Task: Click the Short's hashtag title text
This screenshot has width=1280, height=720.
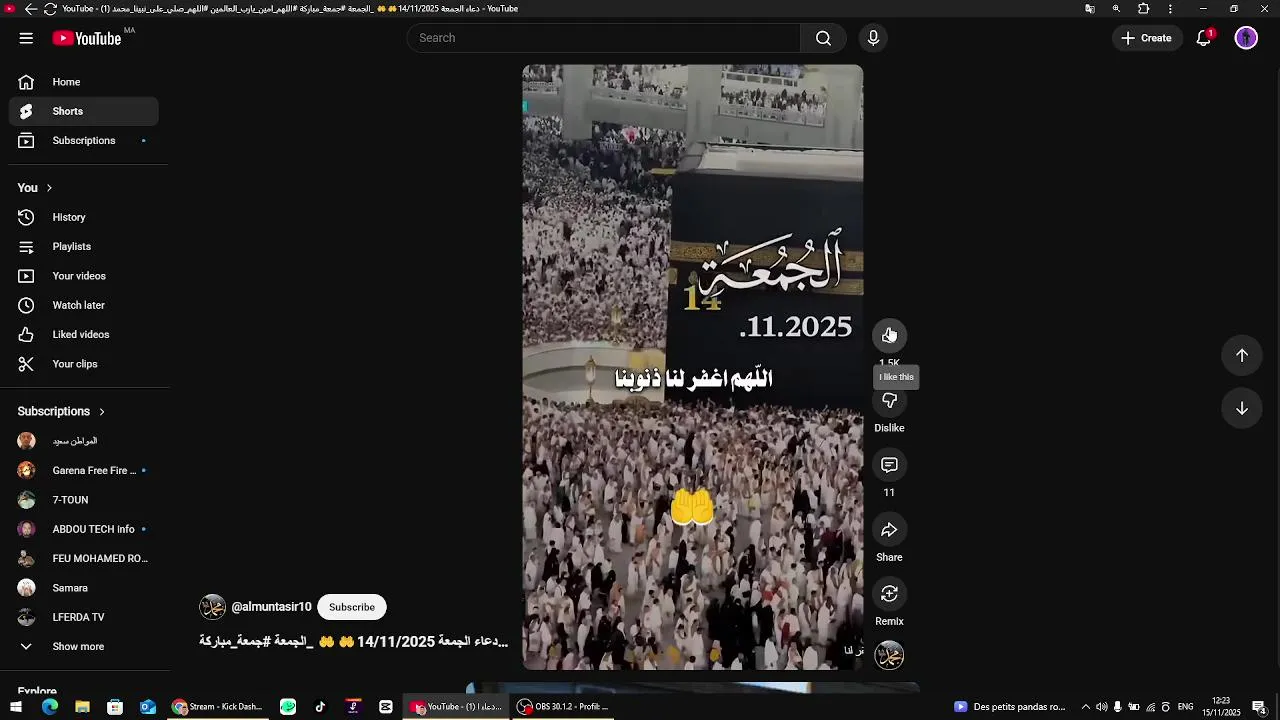Action: pyautogui.click(x=354, y=642)
